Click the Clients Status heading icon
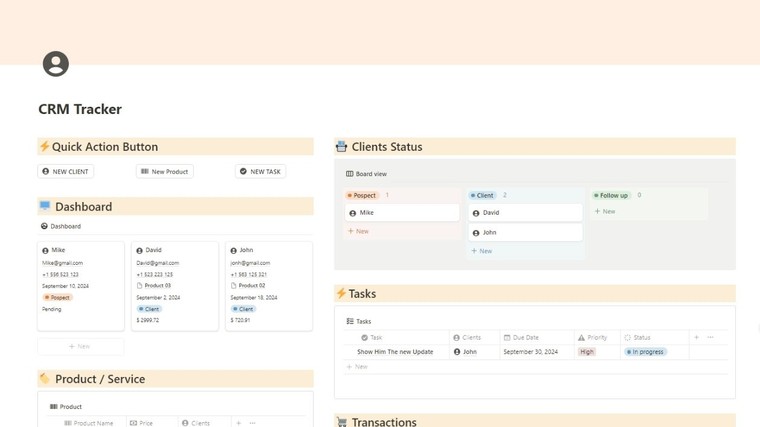 [x=341, y=146]
